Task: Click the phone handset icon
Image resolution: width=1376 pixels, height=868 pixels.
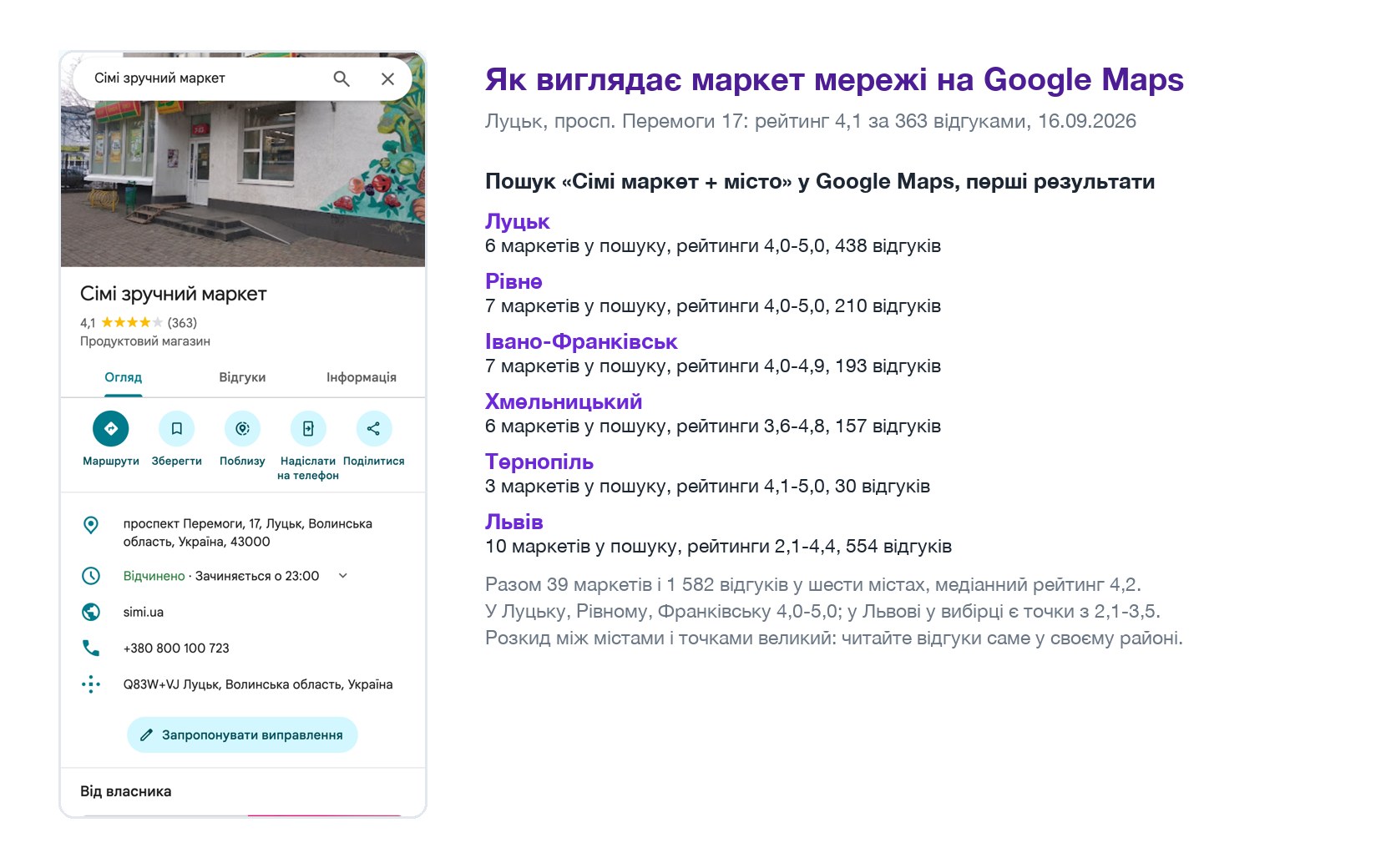Action: pos(91,648)
